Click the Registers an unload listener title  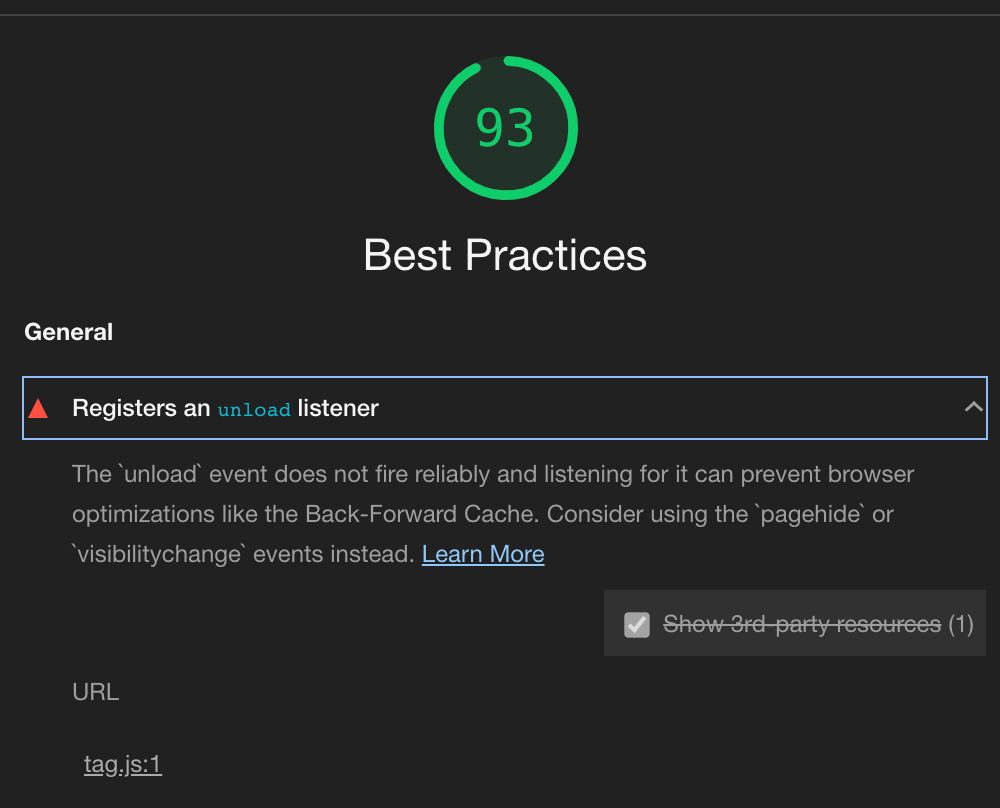(x=225, y=408)
